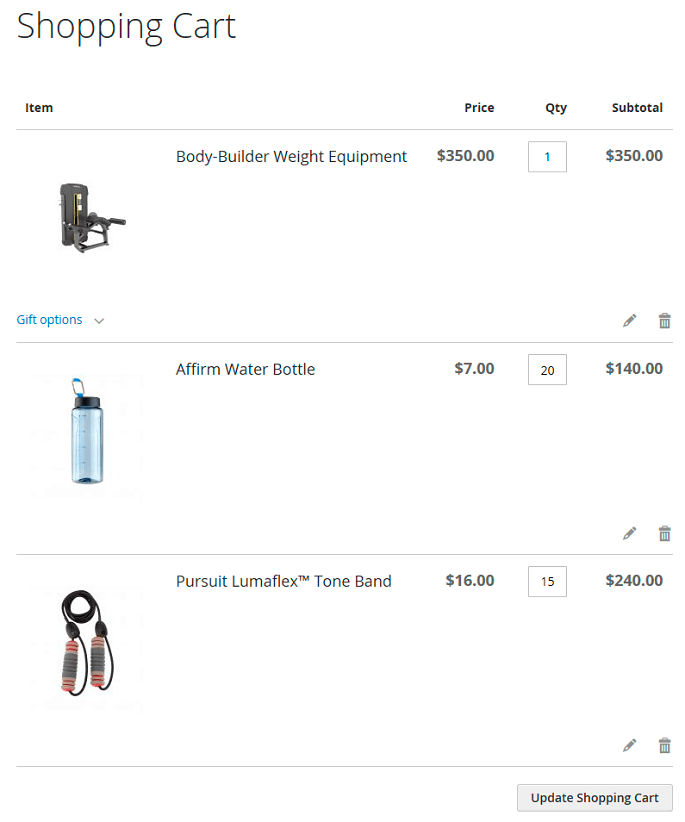
Task: Edit the Body-Builder Weight Equipment item
Action: (629, 321)
